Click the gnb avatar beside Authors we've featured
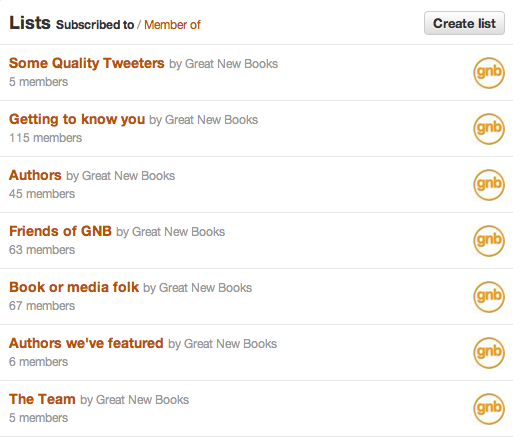 489,353
